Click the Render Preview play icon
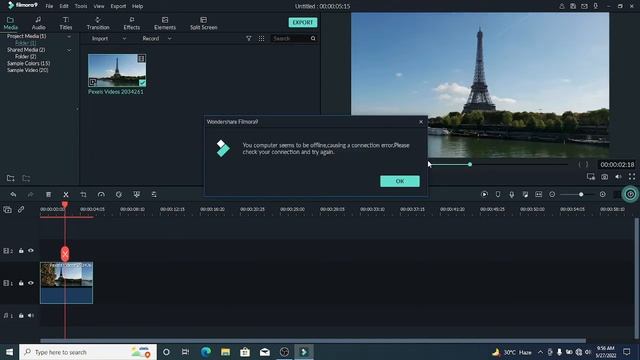 [484, 194]
